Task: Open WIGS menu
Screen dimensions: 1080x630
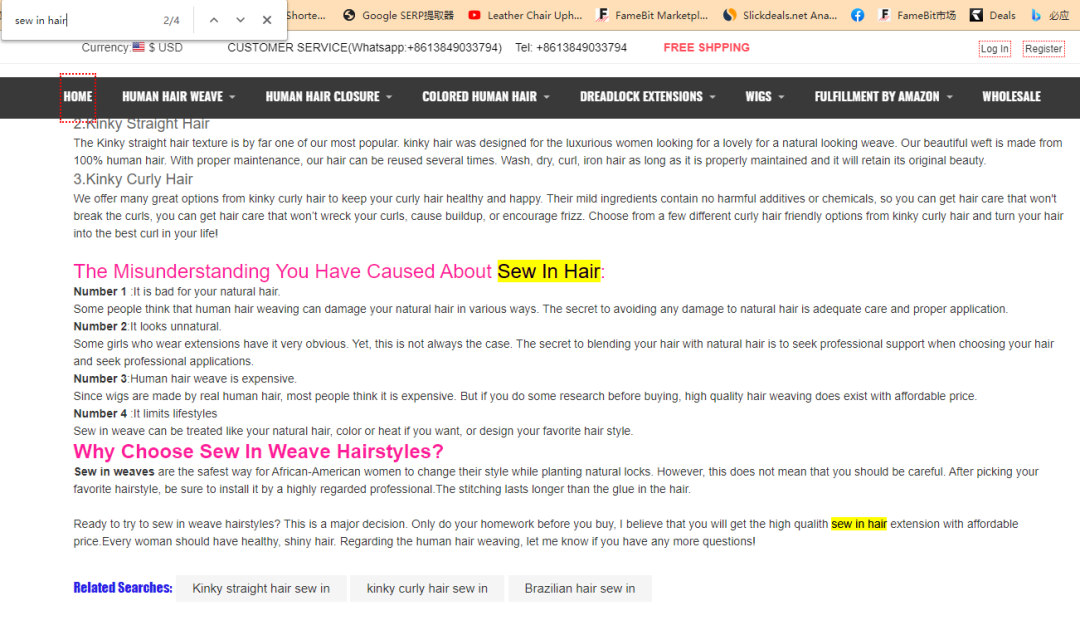Action: pos(758,97)
